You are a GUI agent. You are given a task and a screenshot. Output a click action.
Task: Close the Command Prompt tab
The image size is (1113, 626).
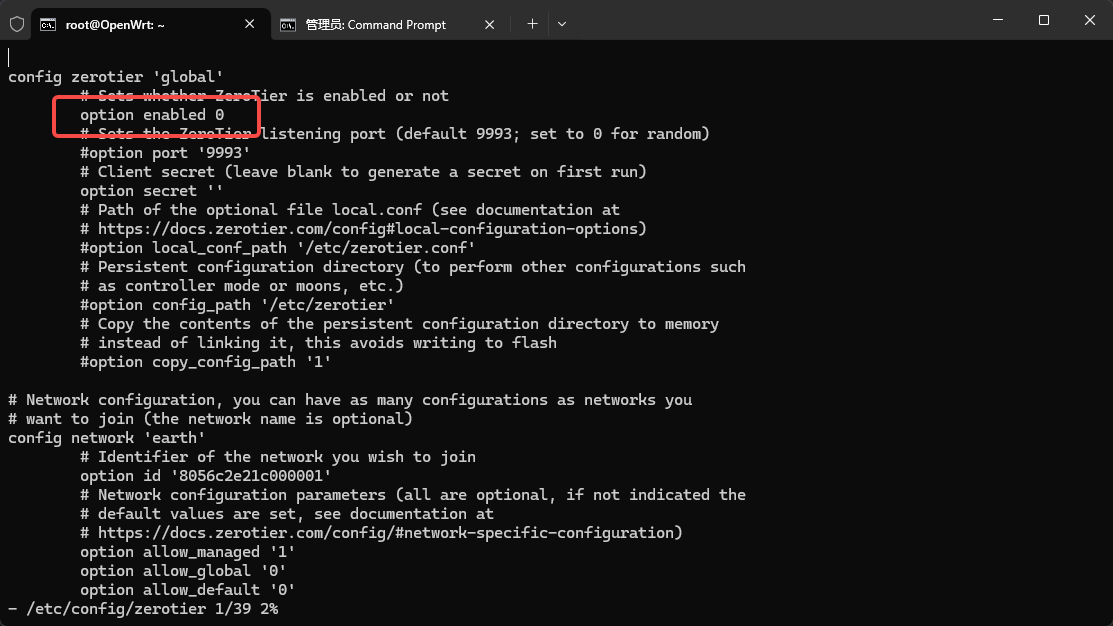click(489, 24)
